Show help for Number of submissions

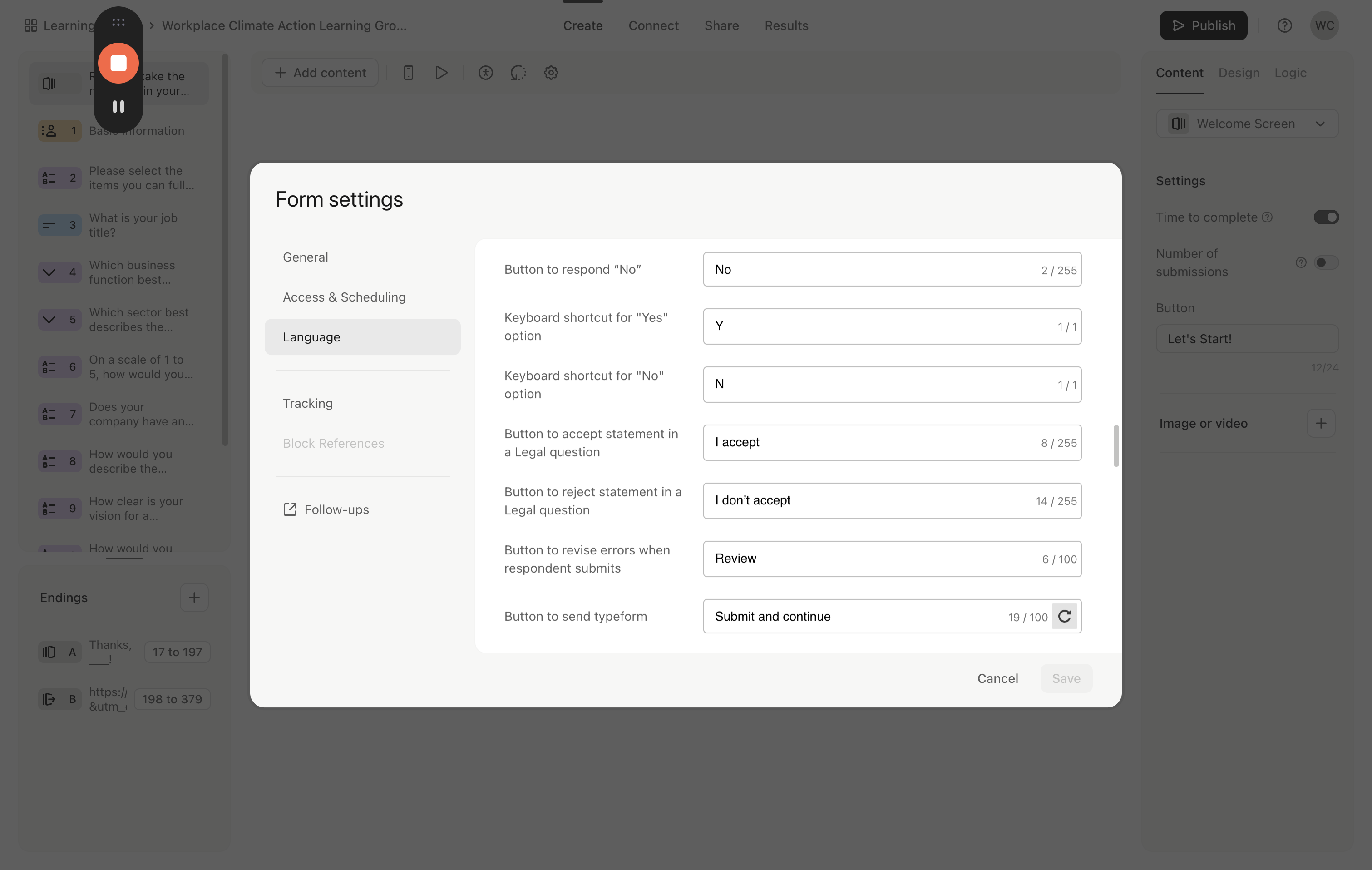(x=1300, y=262)
